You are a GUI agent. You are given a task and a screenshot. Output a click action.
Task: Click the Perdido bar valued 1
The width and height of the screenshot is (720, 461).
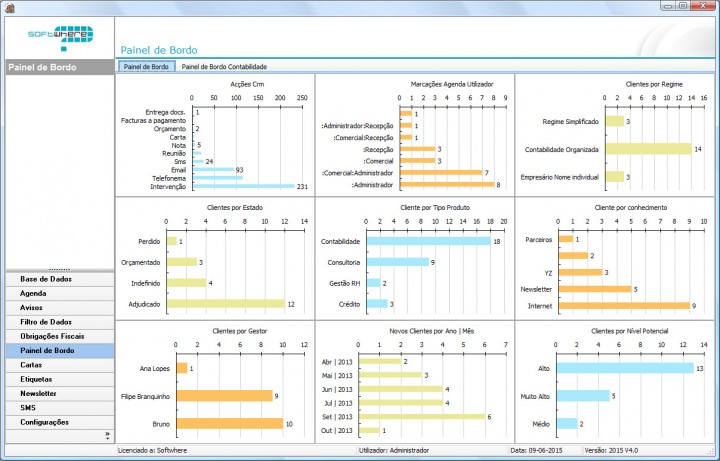tap(172, 241)
